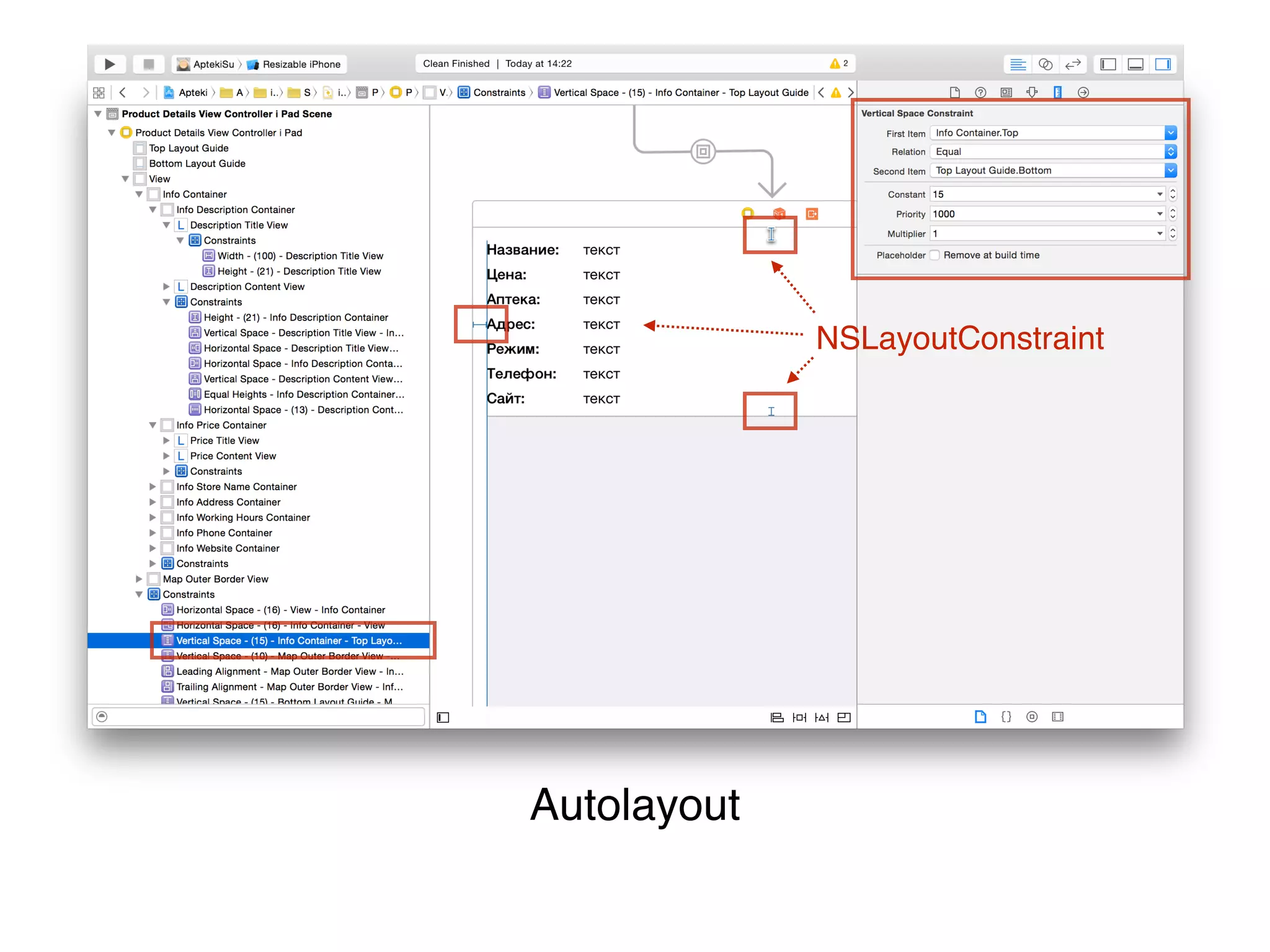
Task: Open Resolve Auto Layout Issues menu
Action: [822, 718]
